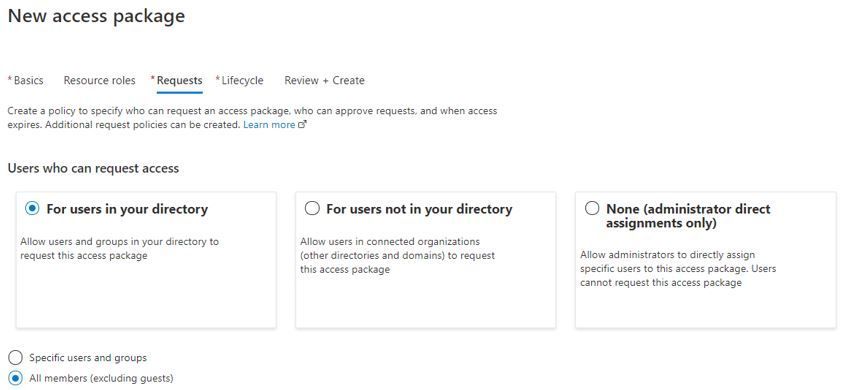Choose For users not in your directory radio
The image size is (853, 390).
point(312,208)
